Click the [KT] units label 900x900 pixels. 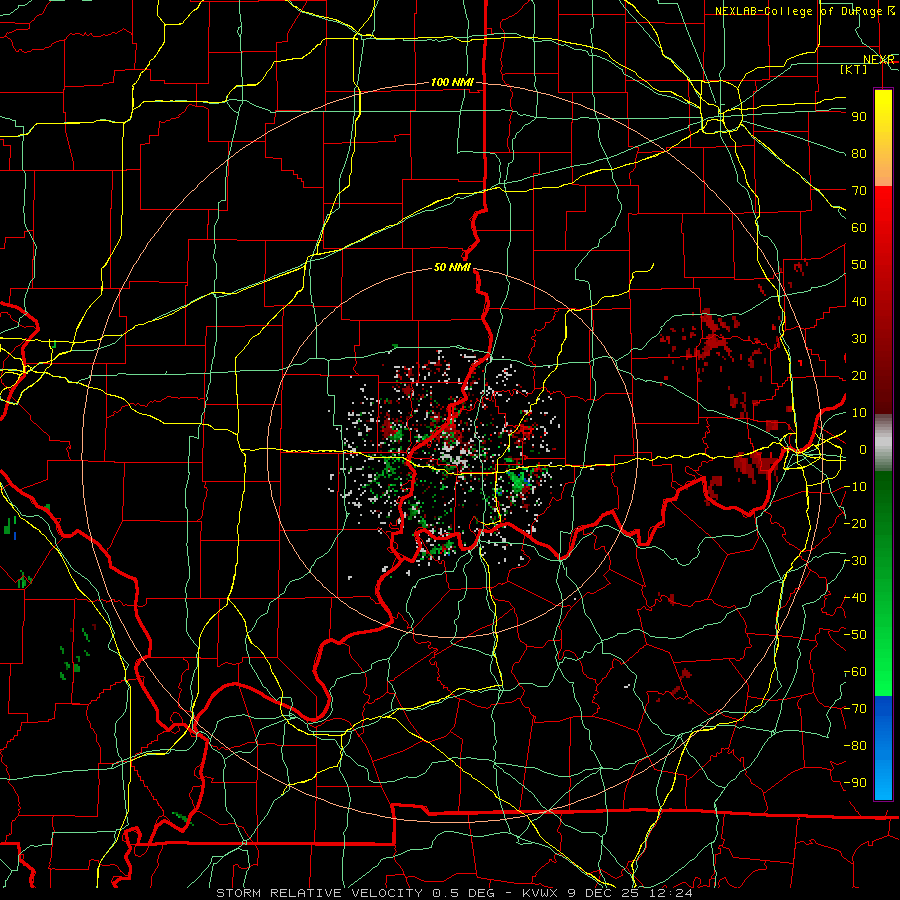(854, 69)
